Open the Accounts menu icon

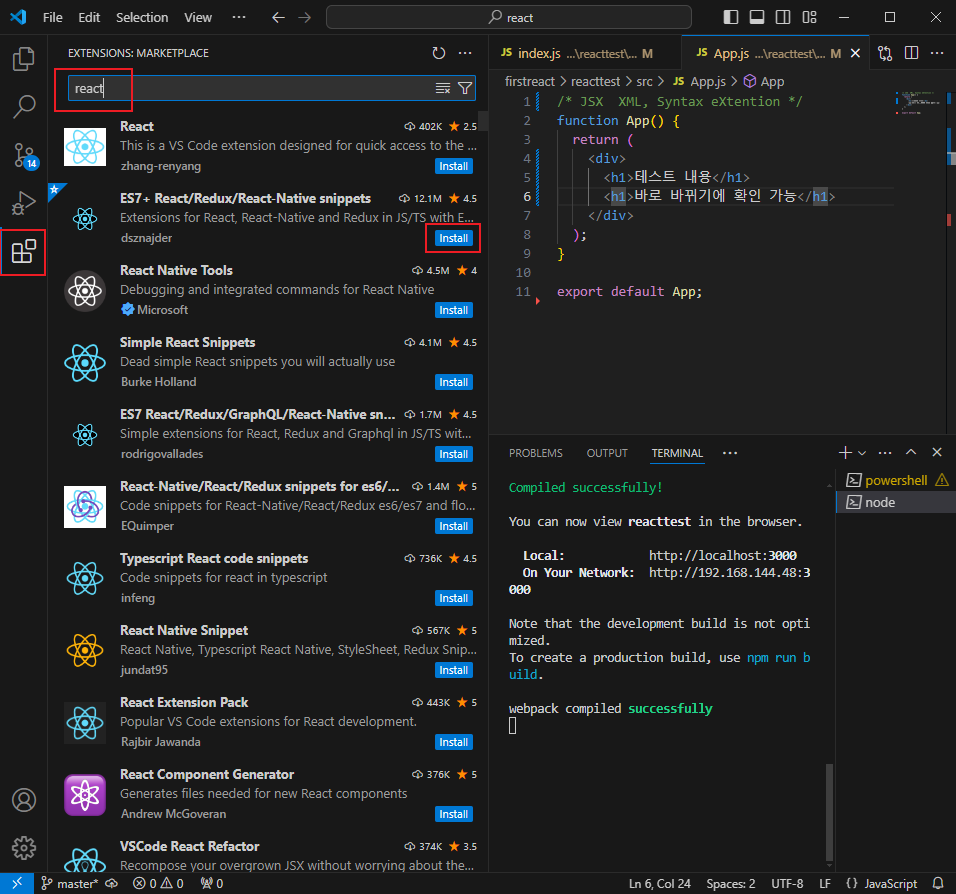tap(24, 800)
